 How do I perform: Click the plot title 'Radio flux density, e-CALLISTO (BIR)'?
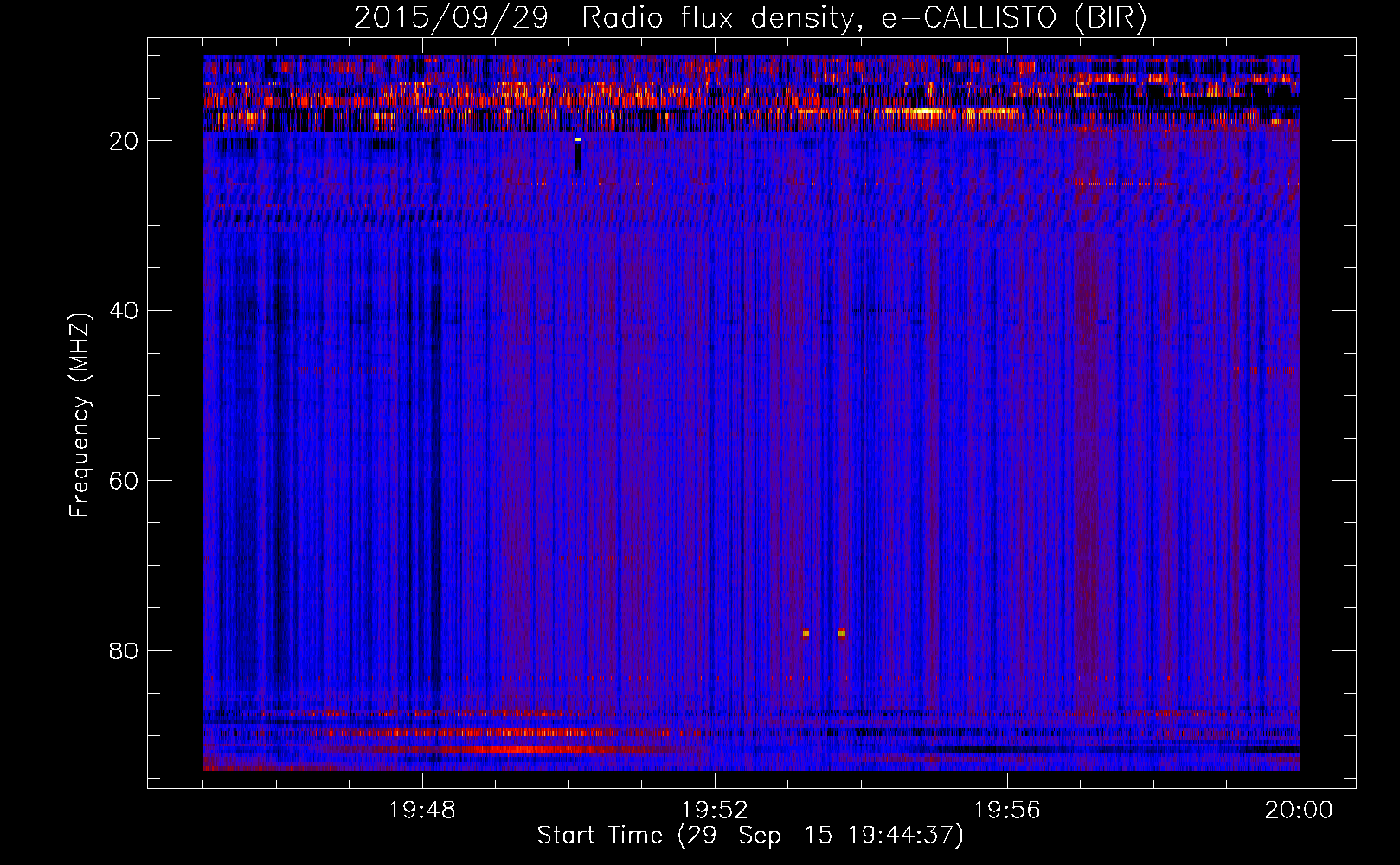point(864,18)
